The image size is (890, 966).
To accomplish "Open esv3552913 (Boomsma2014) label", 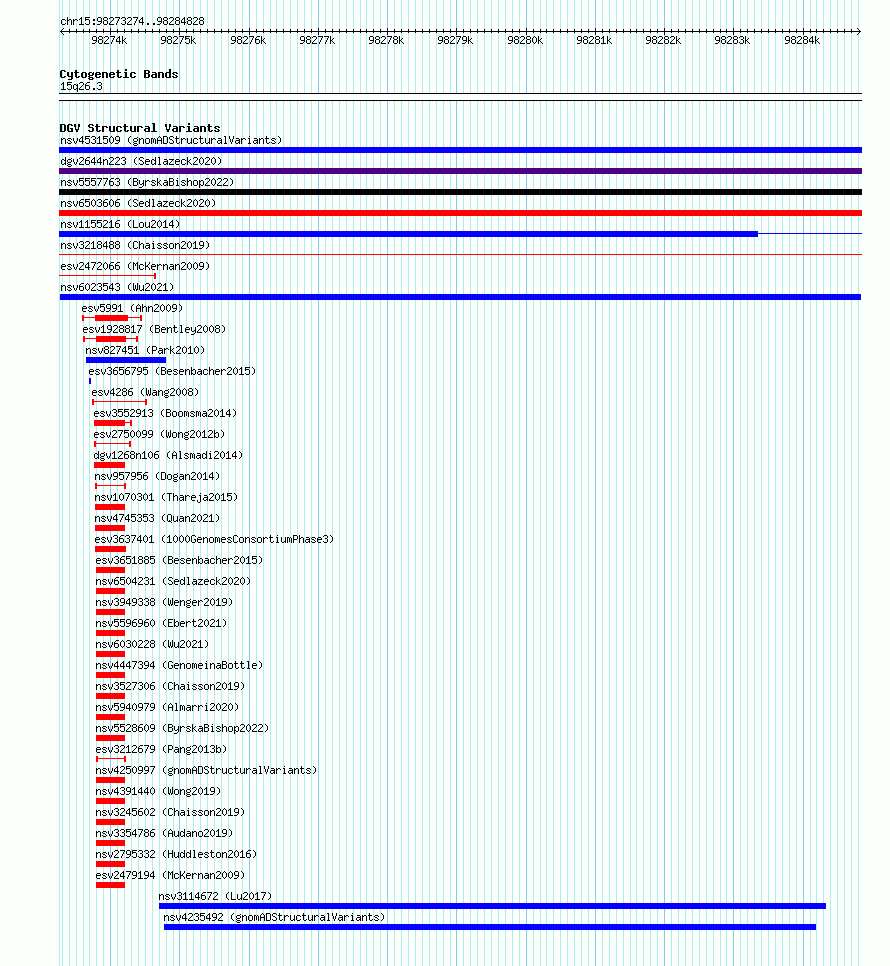I will (165, 413).
